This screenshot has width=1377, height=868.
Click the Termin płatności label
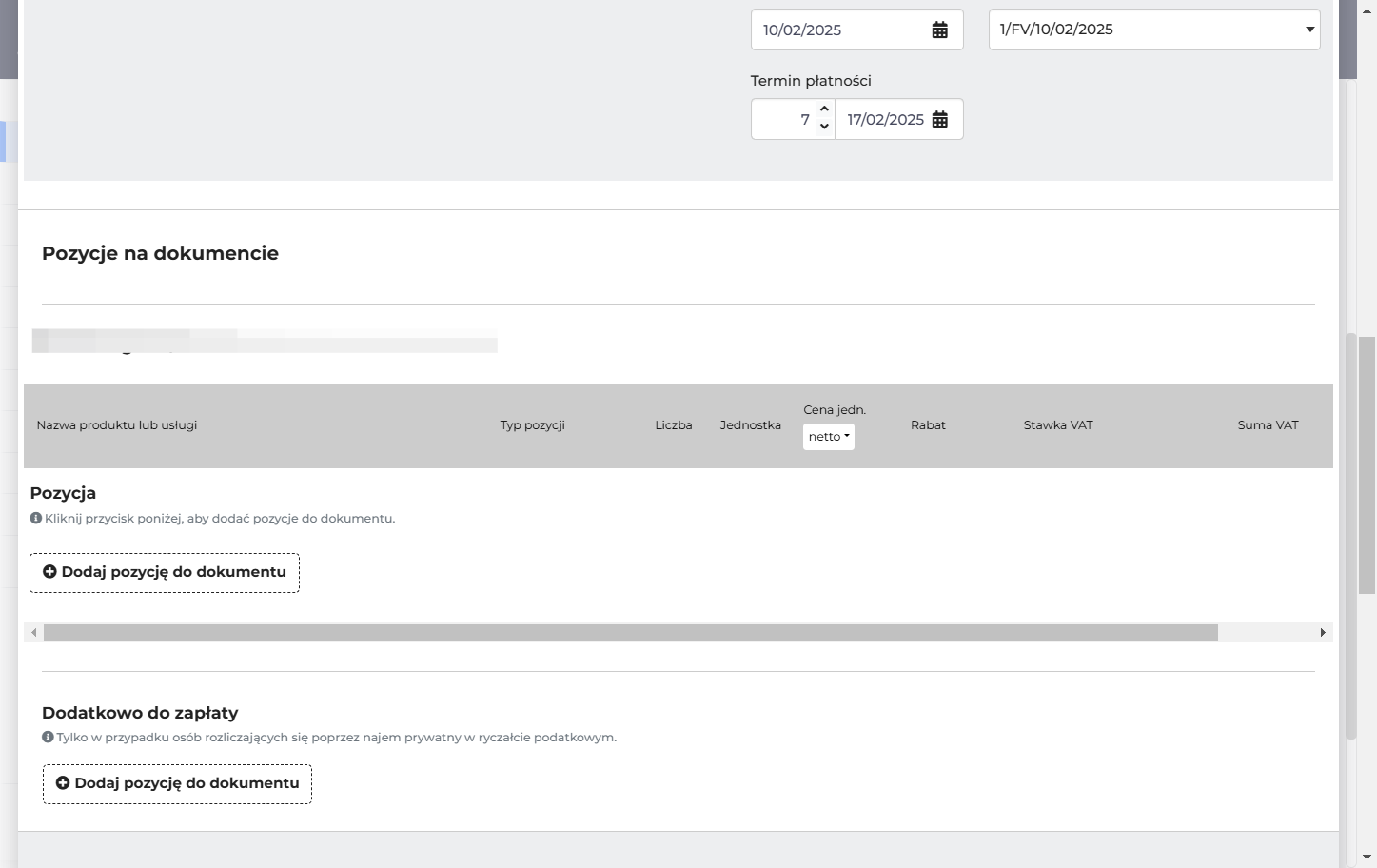tap(811, 81)
